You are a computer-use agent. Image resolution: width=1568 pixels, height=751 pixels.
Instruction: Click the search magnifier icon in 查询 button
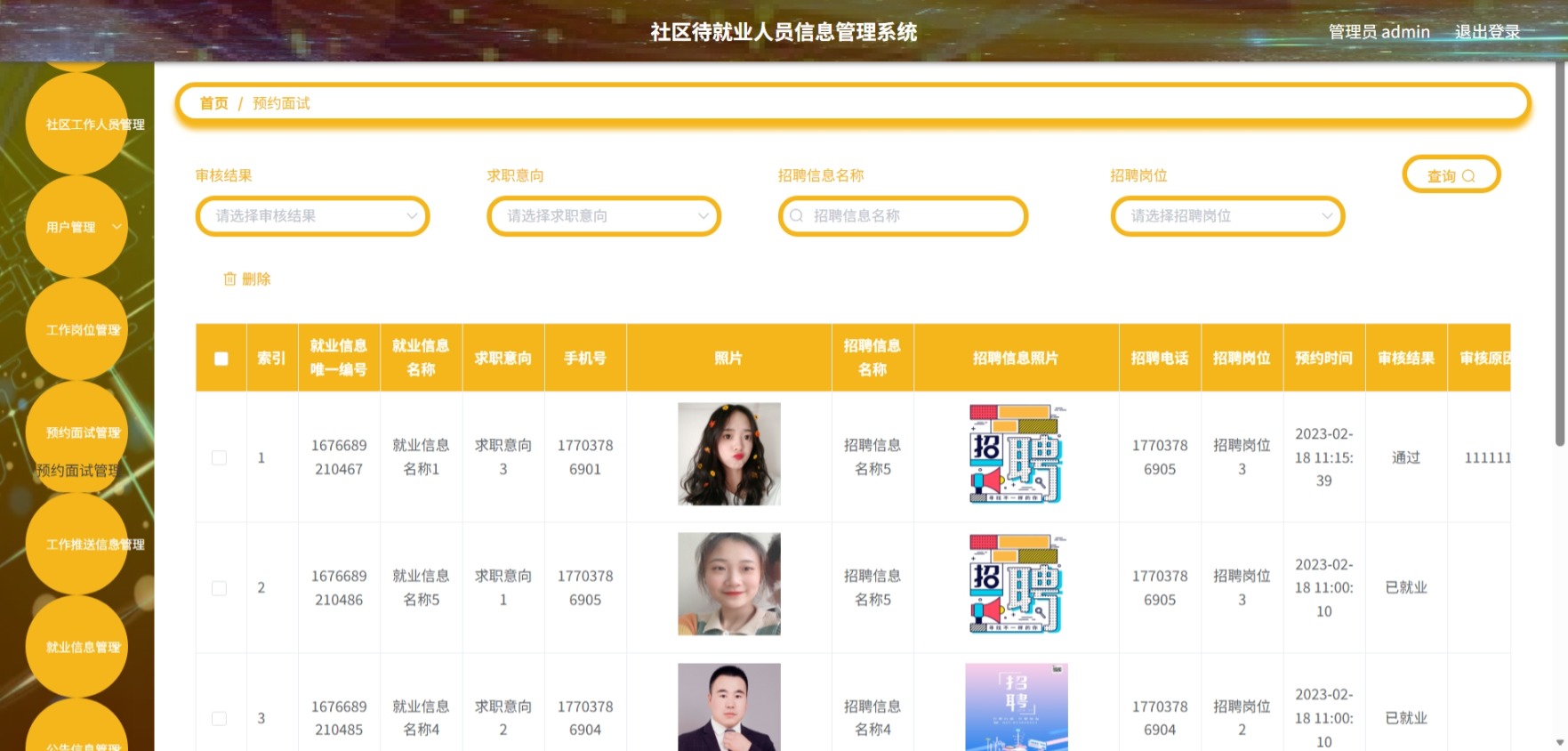(1468, 176)
